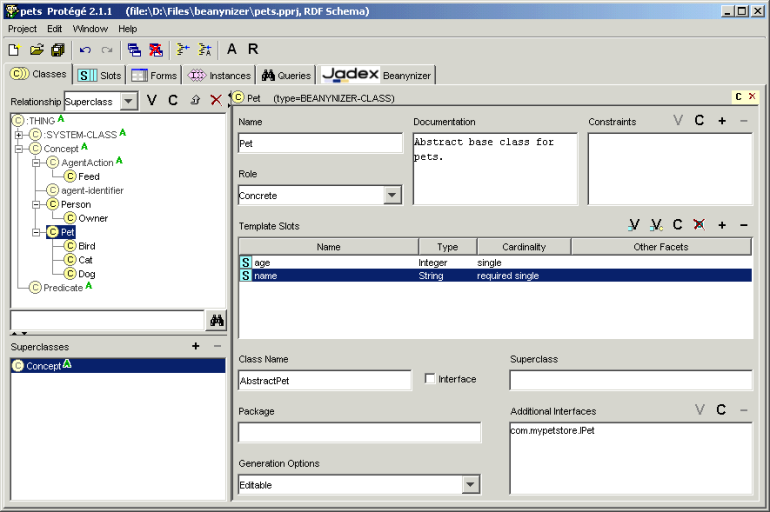The width and height of the screenshot is (770, 512).
Task: Toggle the Interface checkbox
Action: coord(430,378)
